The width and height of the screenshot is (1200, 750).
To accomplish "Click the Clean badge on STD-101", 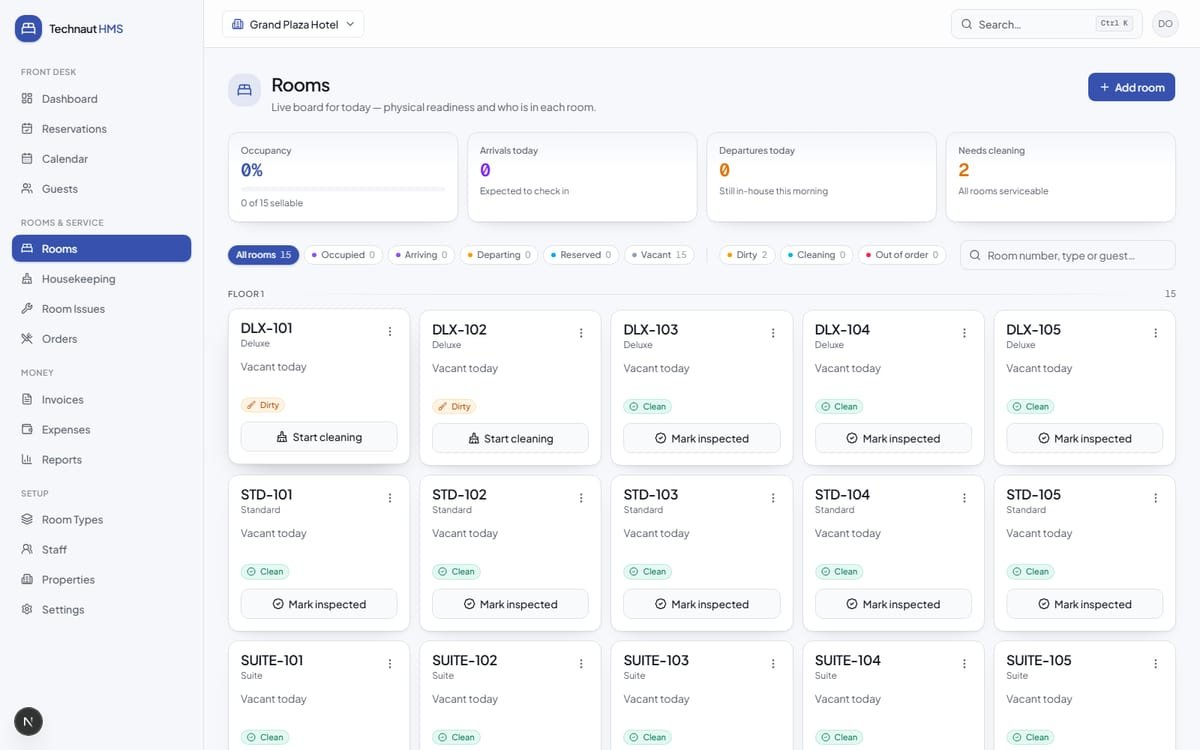I will (x=265, y=572).
